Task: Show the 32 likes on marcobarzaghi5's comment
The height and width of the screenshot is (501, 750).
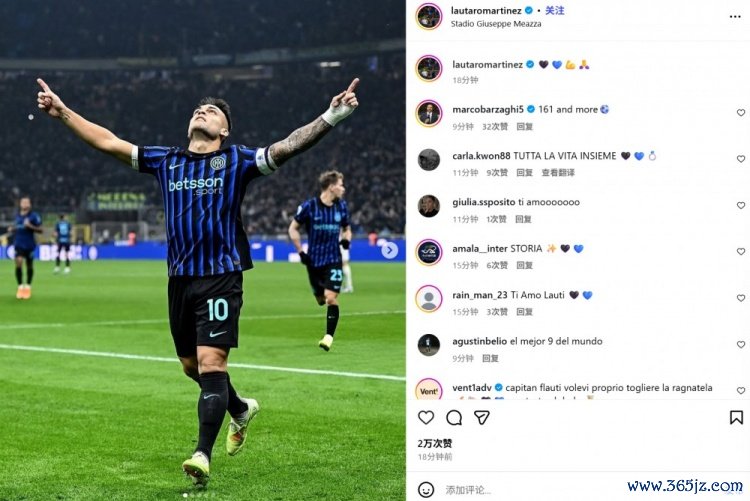Action: point(495,126)
